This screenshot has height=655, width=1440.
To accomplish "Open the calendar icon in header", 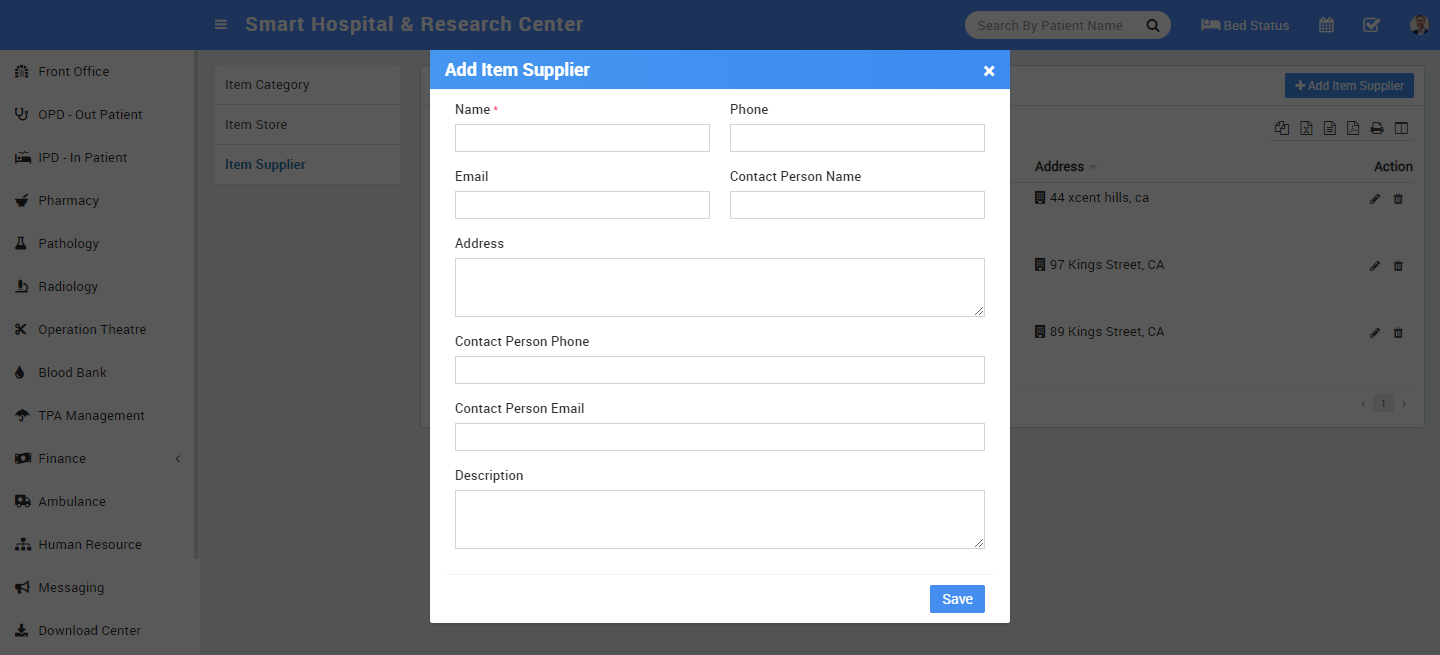I will tap(1326, 25).
